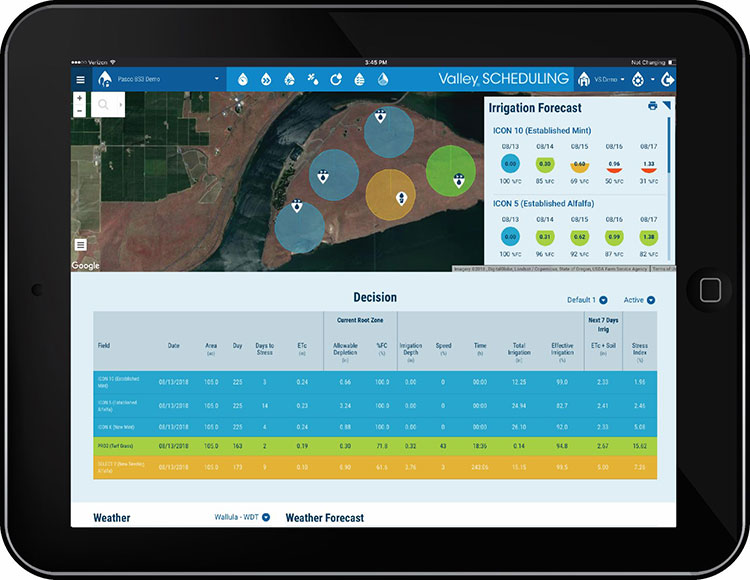Expand the VS Demo account dropdown
The image size is (750, 580).
[x=609, y=79]
